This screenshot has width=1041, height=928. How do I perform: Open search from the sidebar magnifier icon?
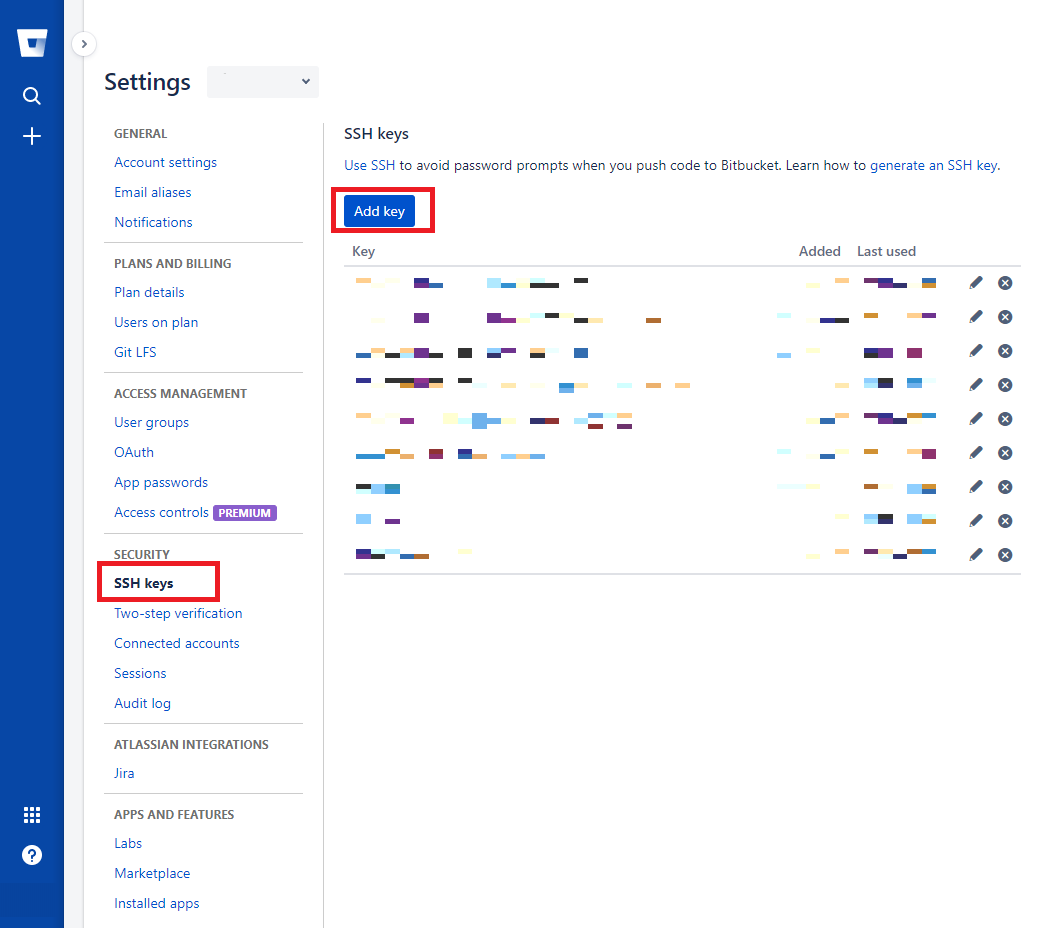[31, 95]
